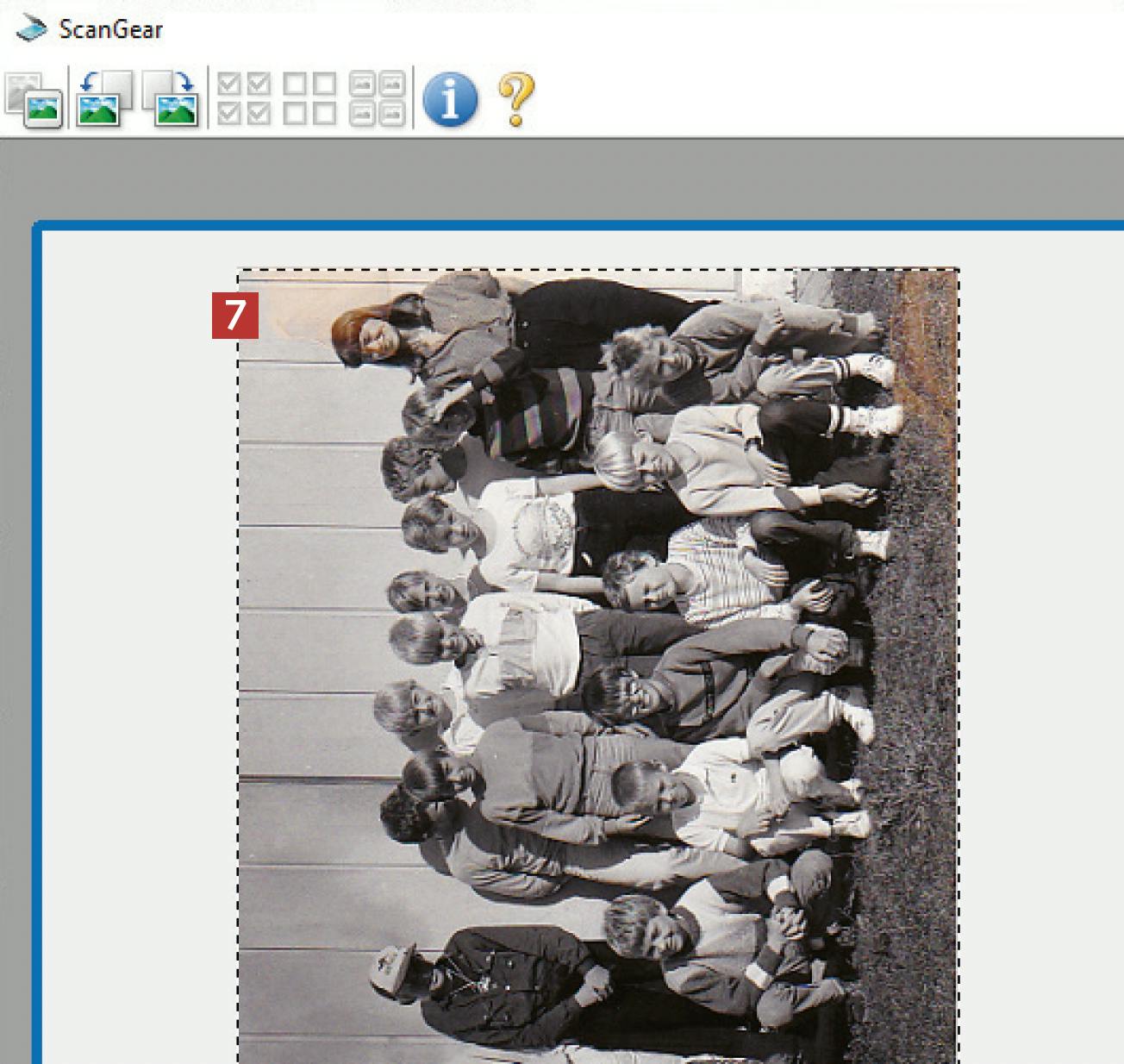Grab the top-left corner of crop frame
The height and width of the screenshot is (1064, 1124).
pos(239,270)
